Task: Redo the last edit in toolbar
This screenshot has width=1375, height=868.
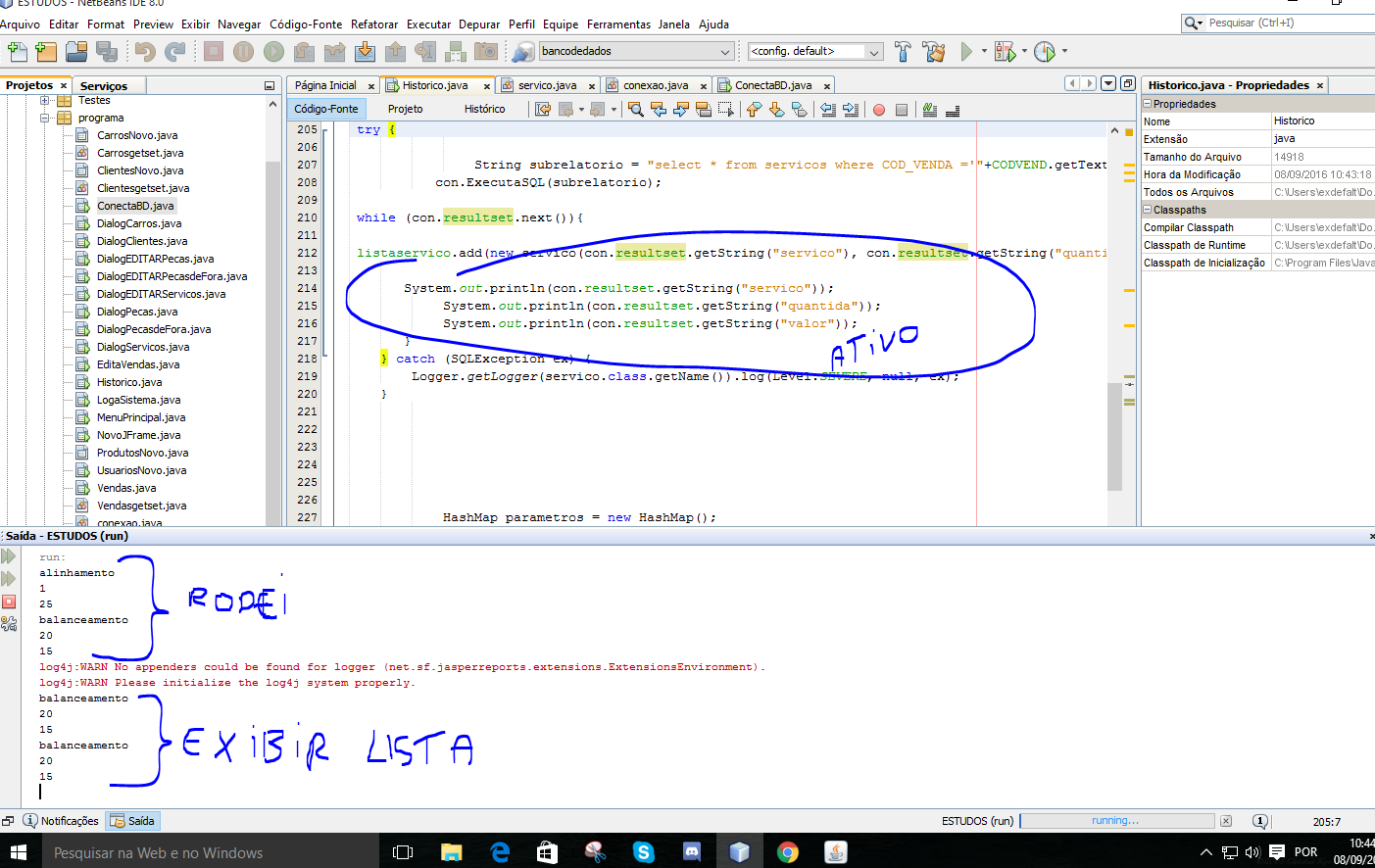Action: point(175,51)
